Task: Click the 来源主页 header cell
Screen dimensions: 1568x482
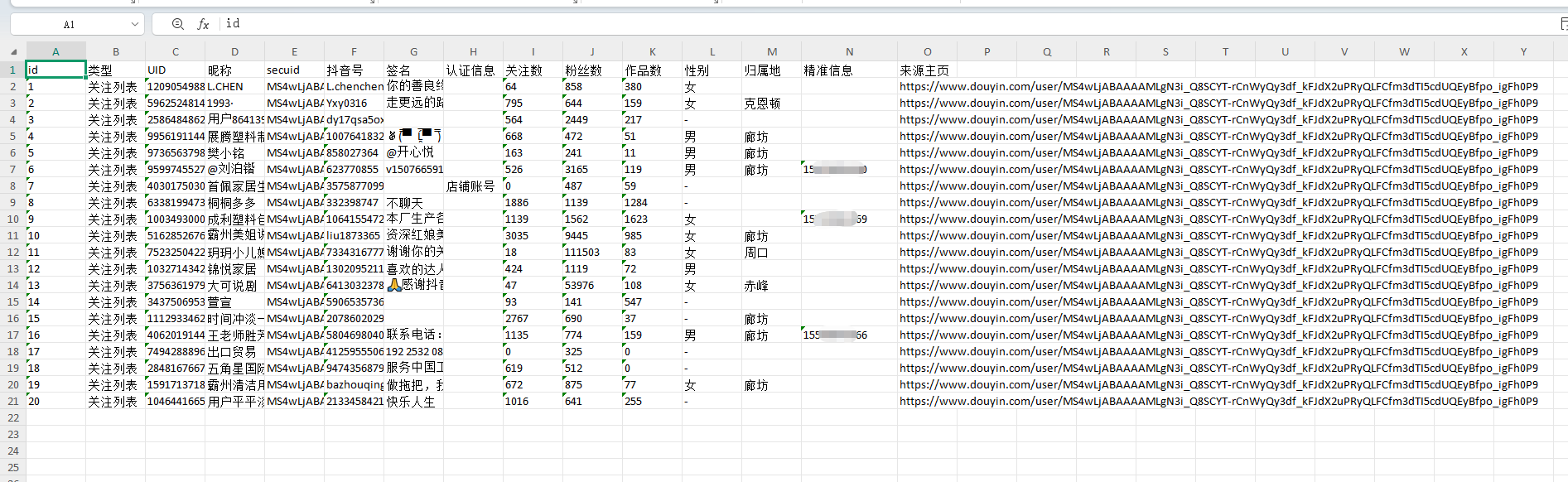Action: point(924,70)
